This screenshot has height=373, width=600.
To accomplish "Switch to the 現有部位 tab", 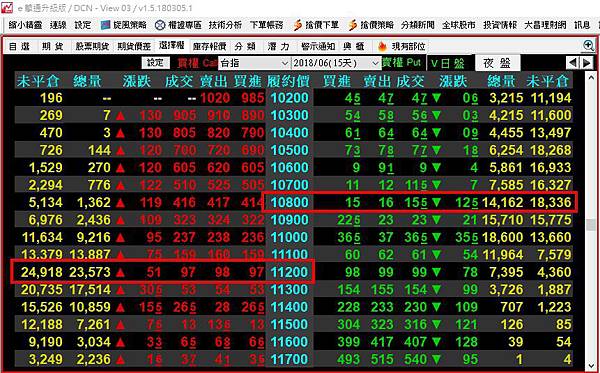I will pyautogui.click(x=402, y=47).
